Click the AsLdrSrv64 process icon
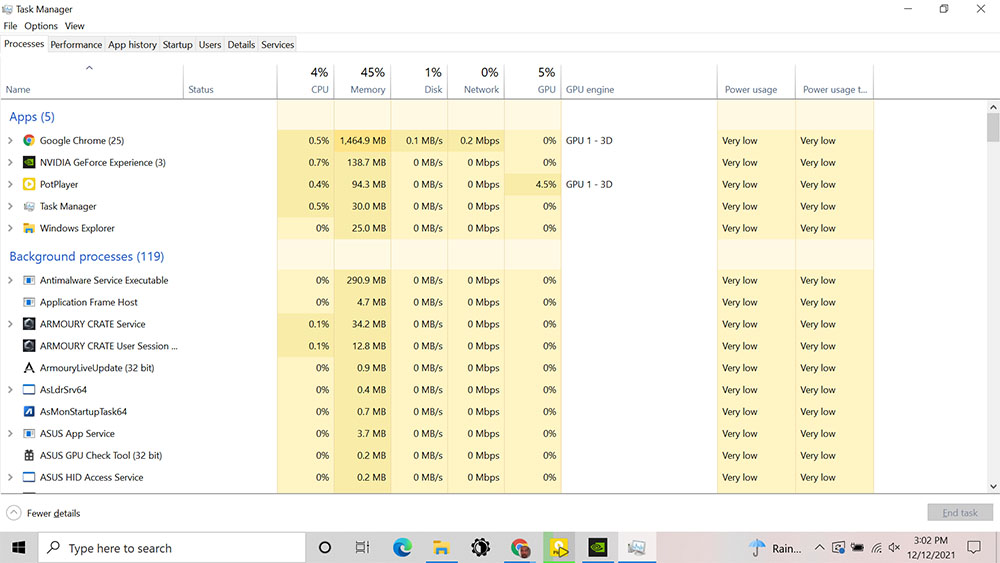 tap(29, 390)
